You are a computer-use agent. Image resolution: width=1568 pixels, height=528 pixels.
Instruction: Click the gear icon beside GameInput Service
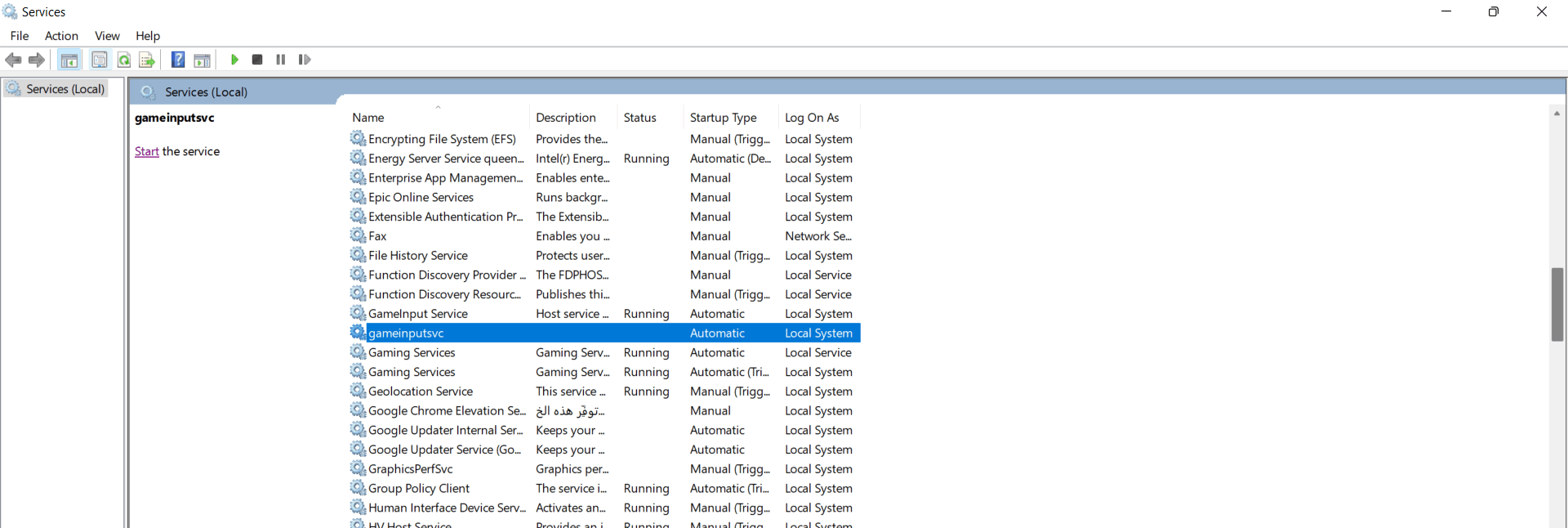pyautogui.click(x=358, y=313)
